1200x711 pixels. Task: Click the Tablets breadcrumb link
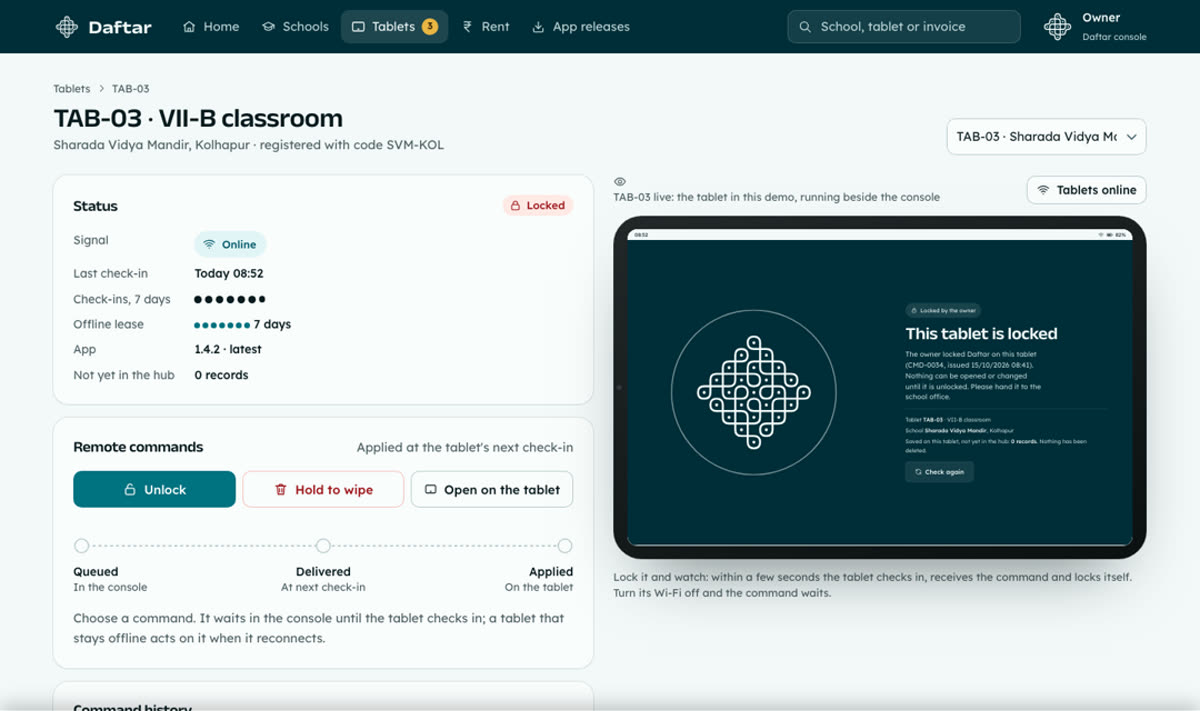pyautogui.click(x=72, y=89)
